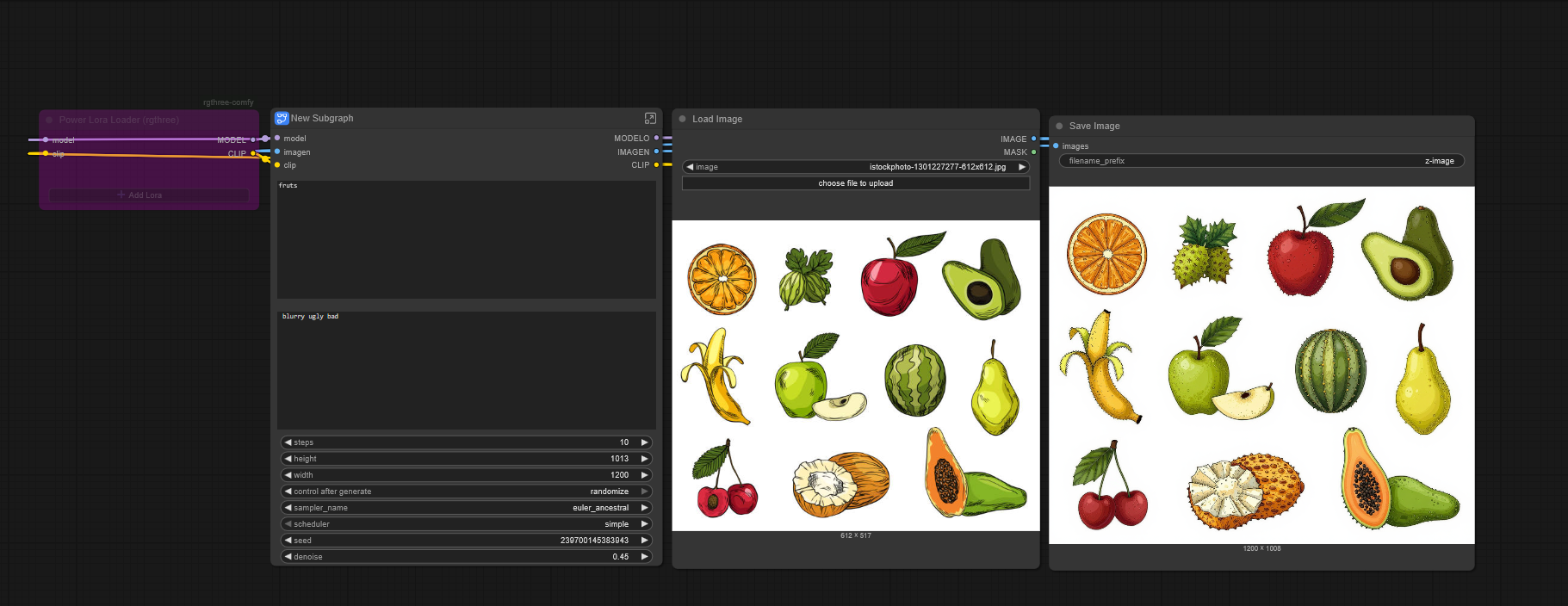Viewport: 1568px width, 606px height.
Task: Click the blue subgraph icon on New Subgraph
Action: point(282,119)
